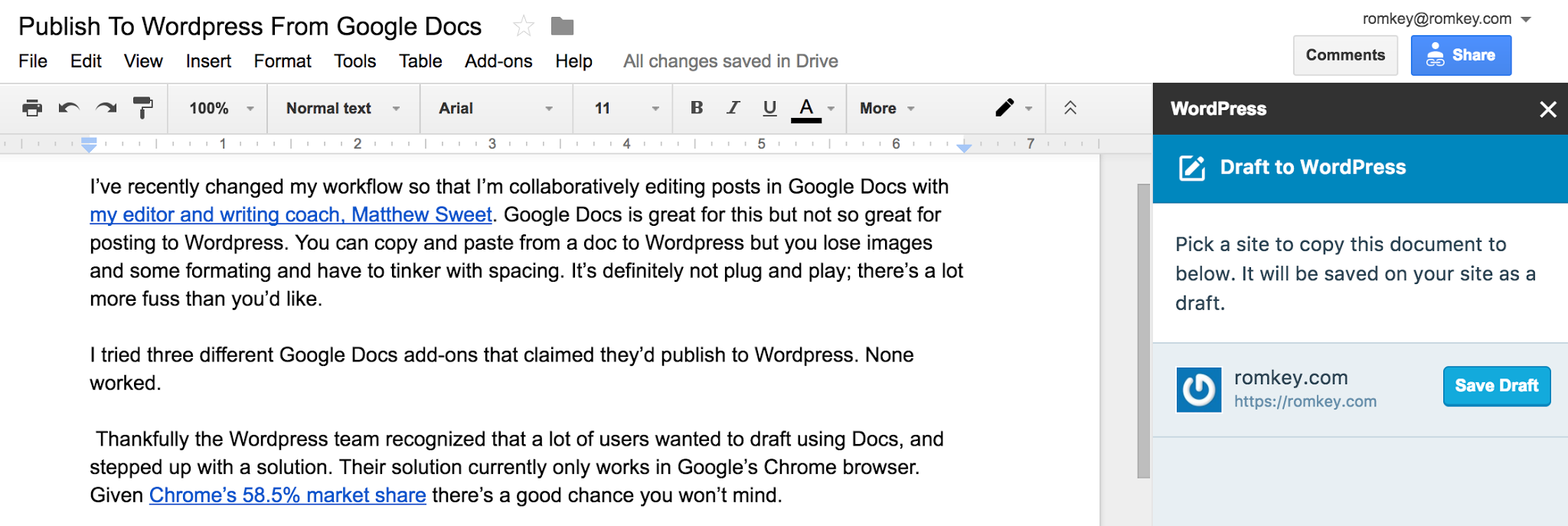The width and height of the screenshot is (1568, 526).
Task: Open the Help menu
Action: (x=573, y=61)
